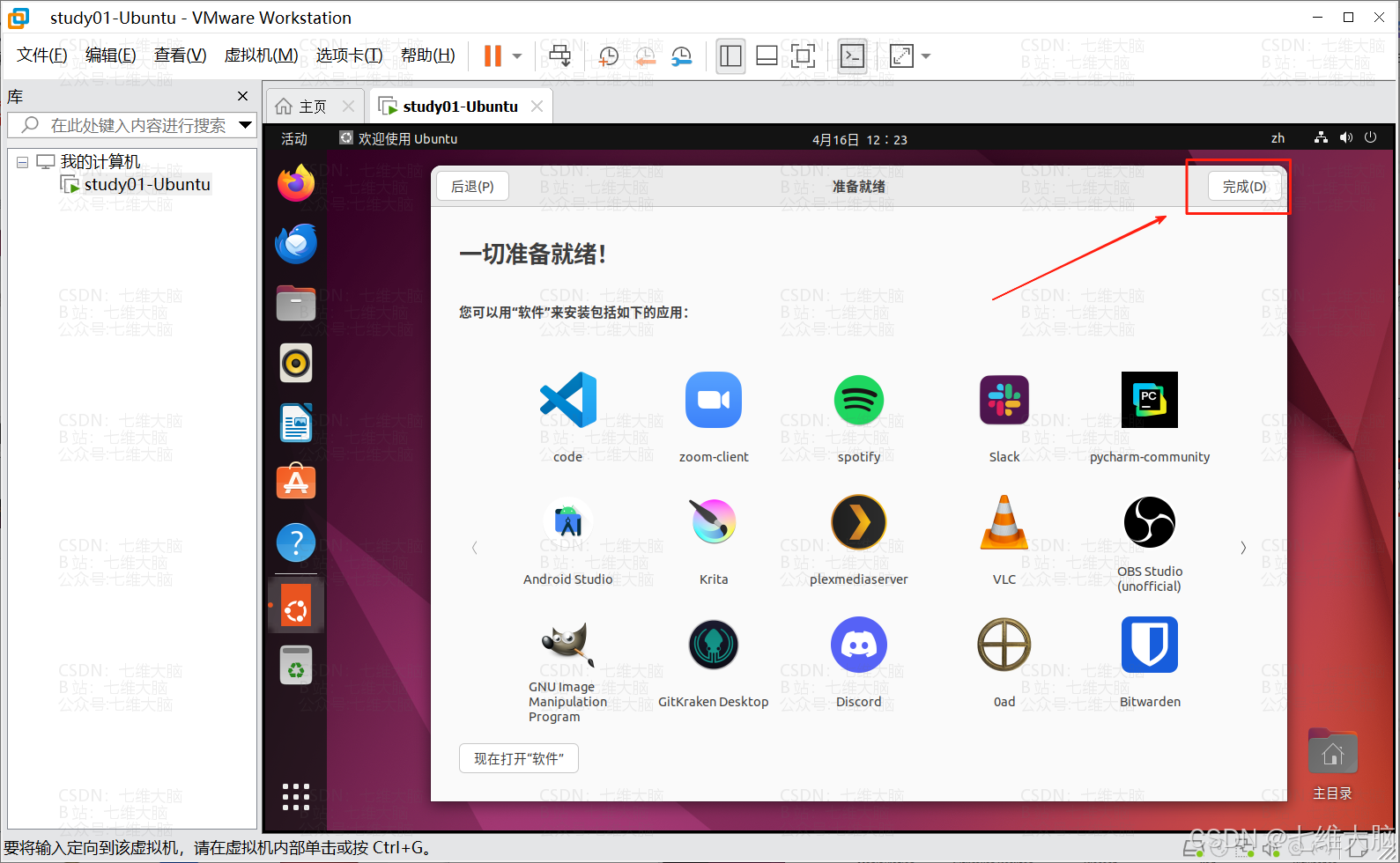Open console view toolbar icon

click(x=852, y=56)
